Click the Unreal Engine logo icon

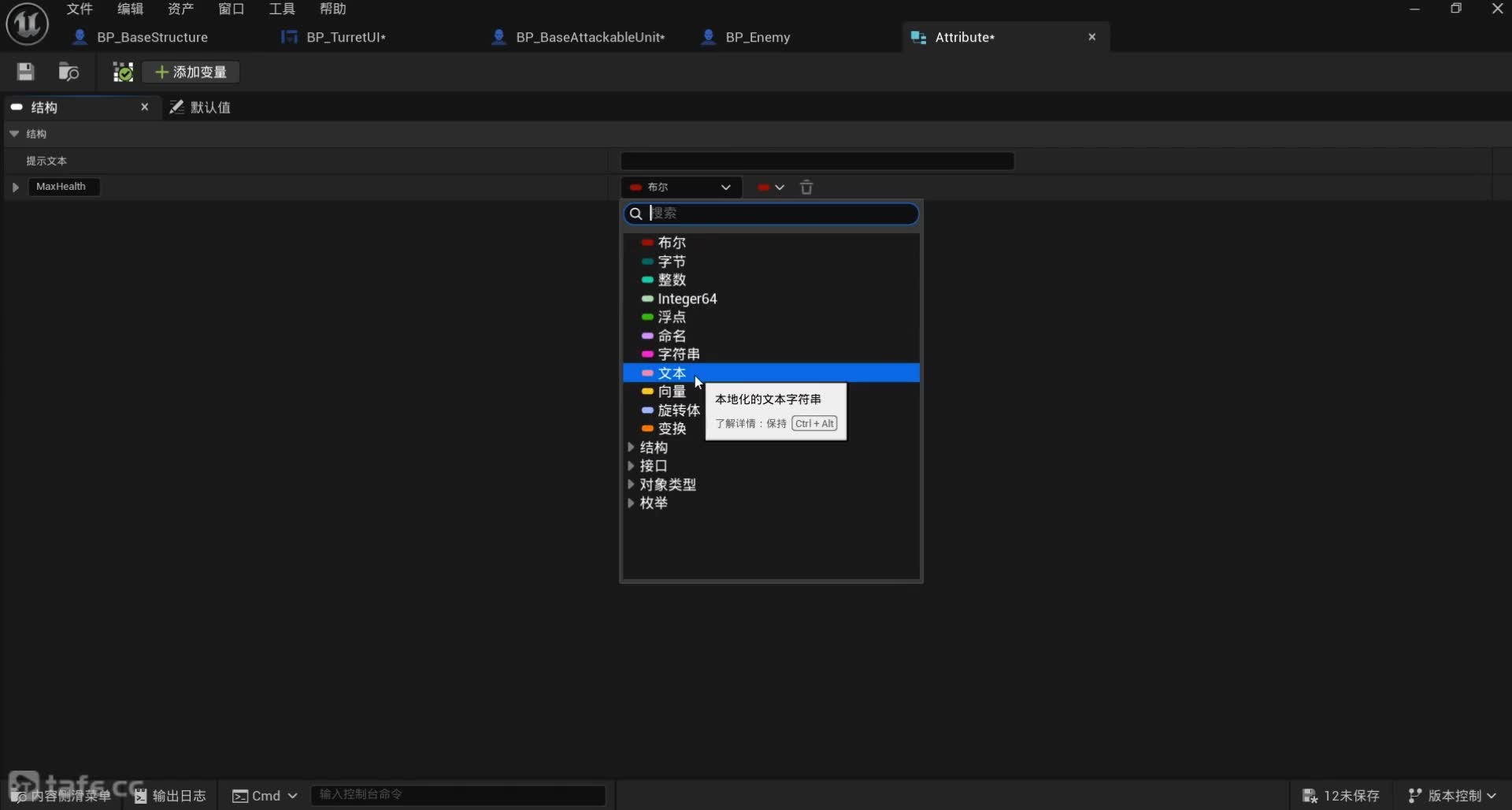(x=28, y=24)
